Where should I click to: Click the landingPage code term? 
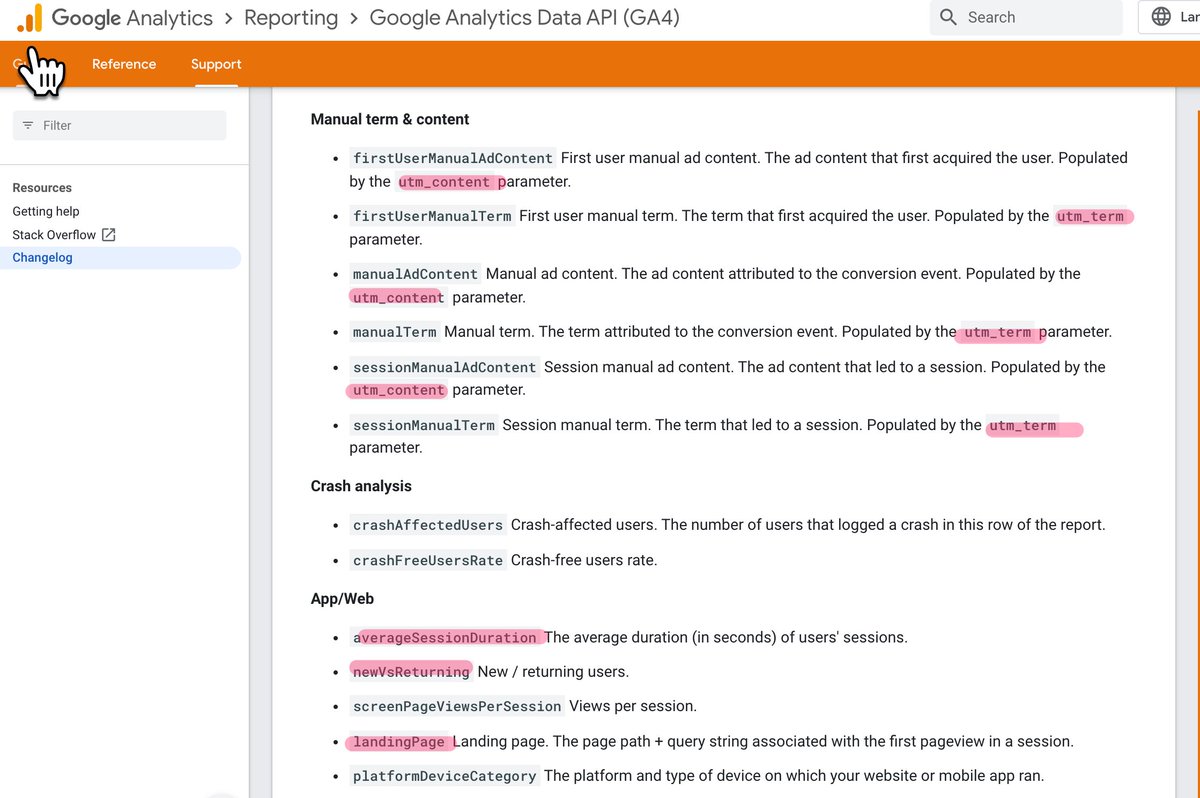[399, 742]
